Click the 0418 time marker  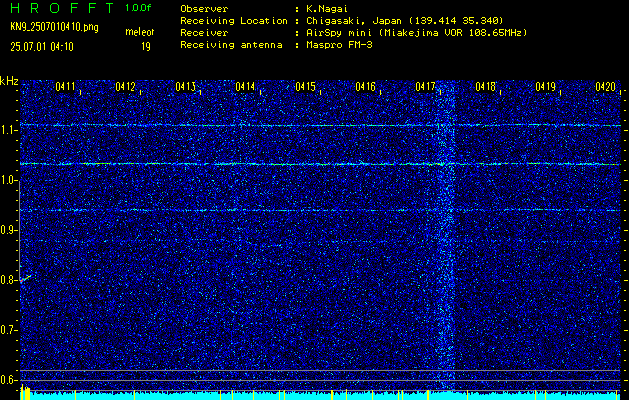(x=485, y=86)
